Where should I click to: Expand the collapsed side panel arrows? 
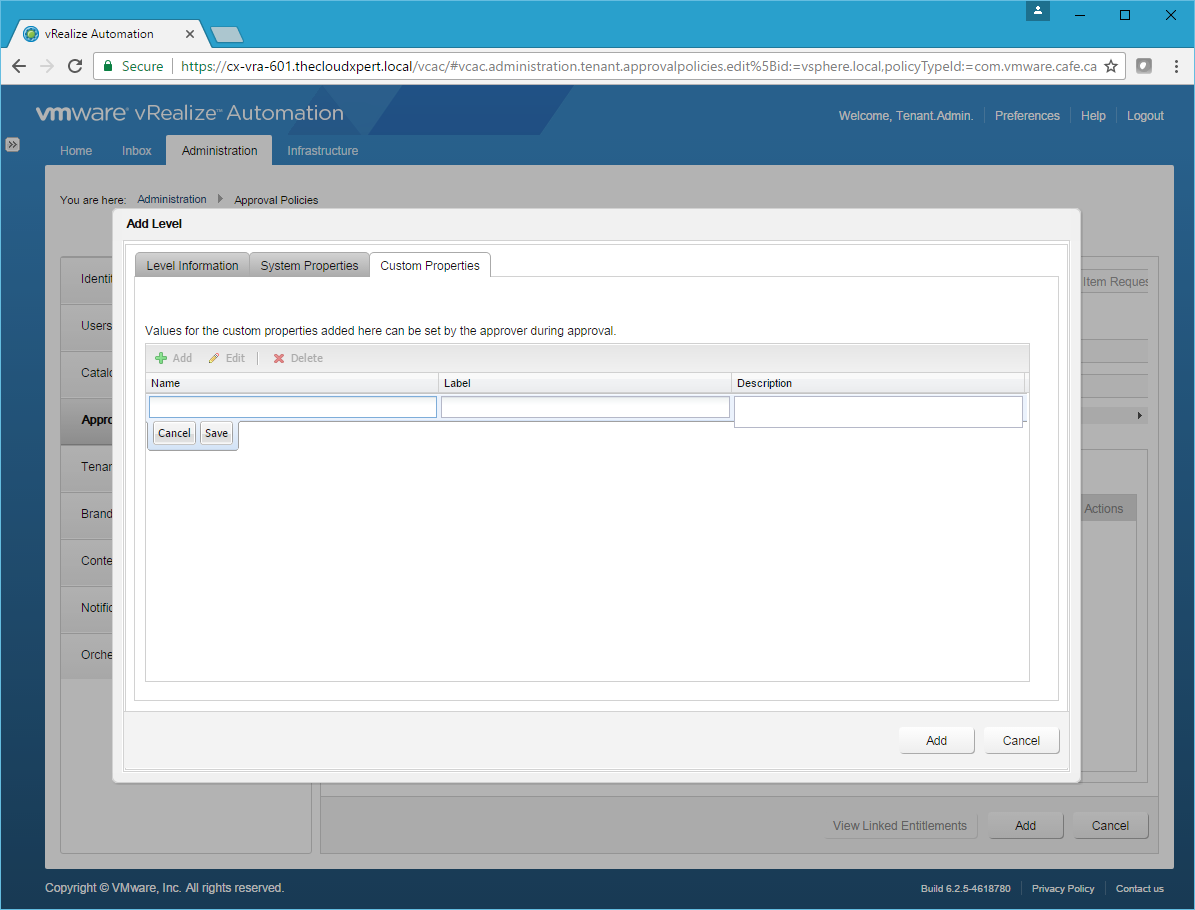tap(12, 144)
